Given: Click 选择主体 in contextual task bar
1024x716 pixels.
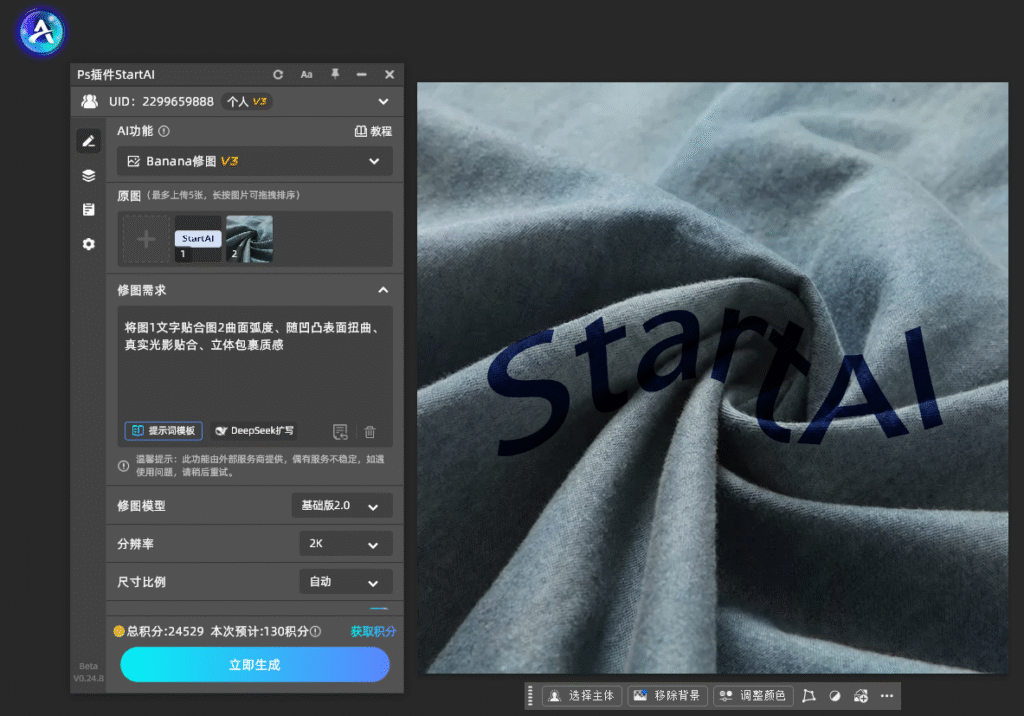Looking at the screenshot, I should tap(583, 696).
